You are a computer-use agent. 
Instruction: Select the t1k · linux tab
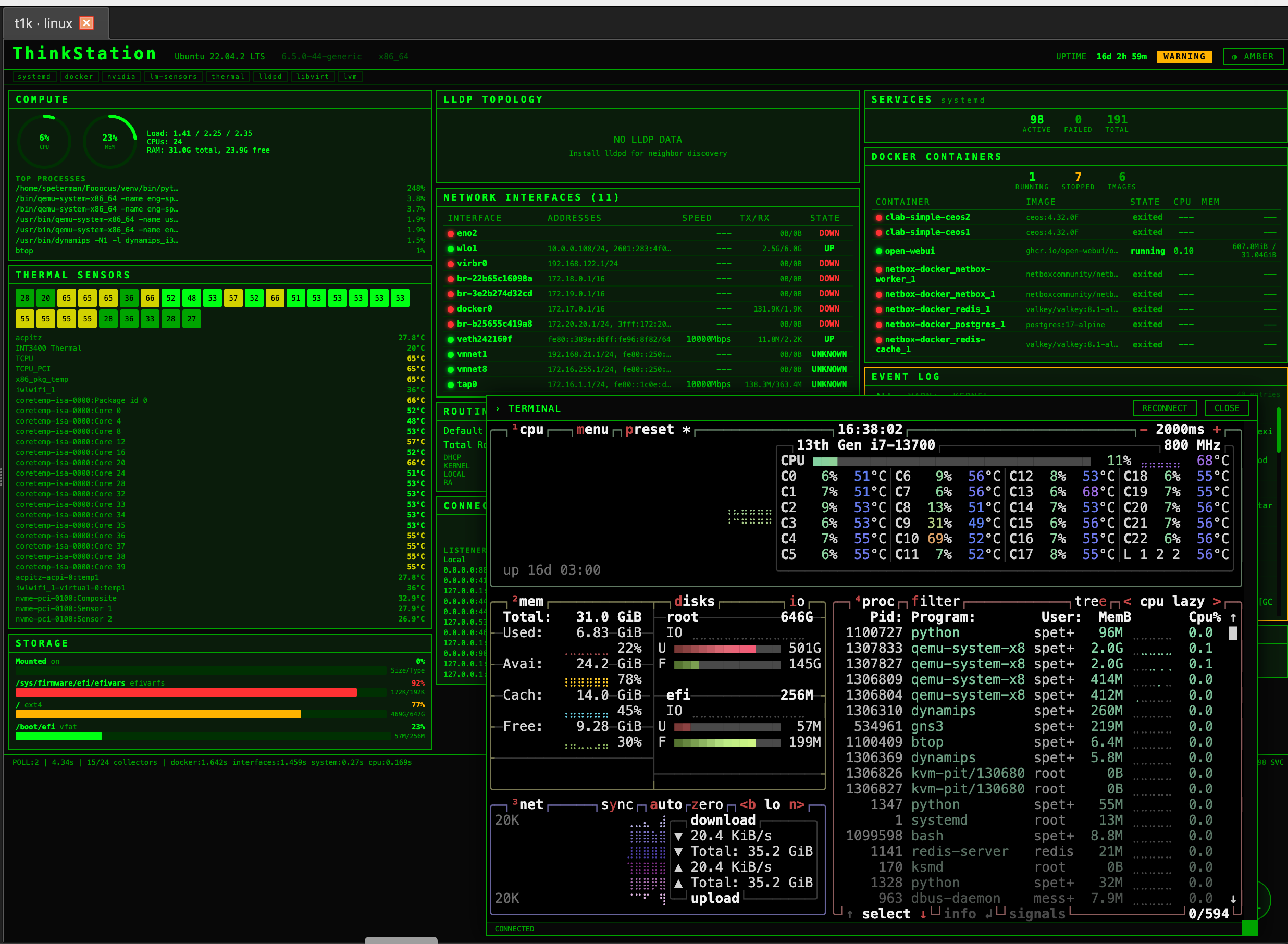55,23
